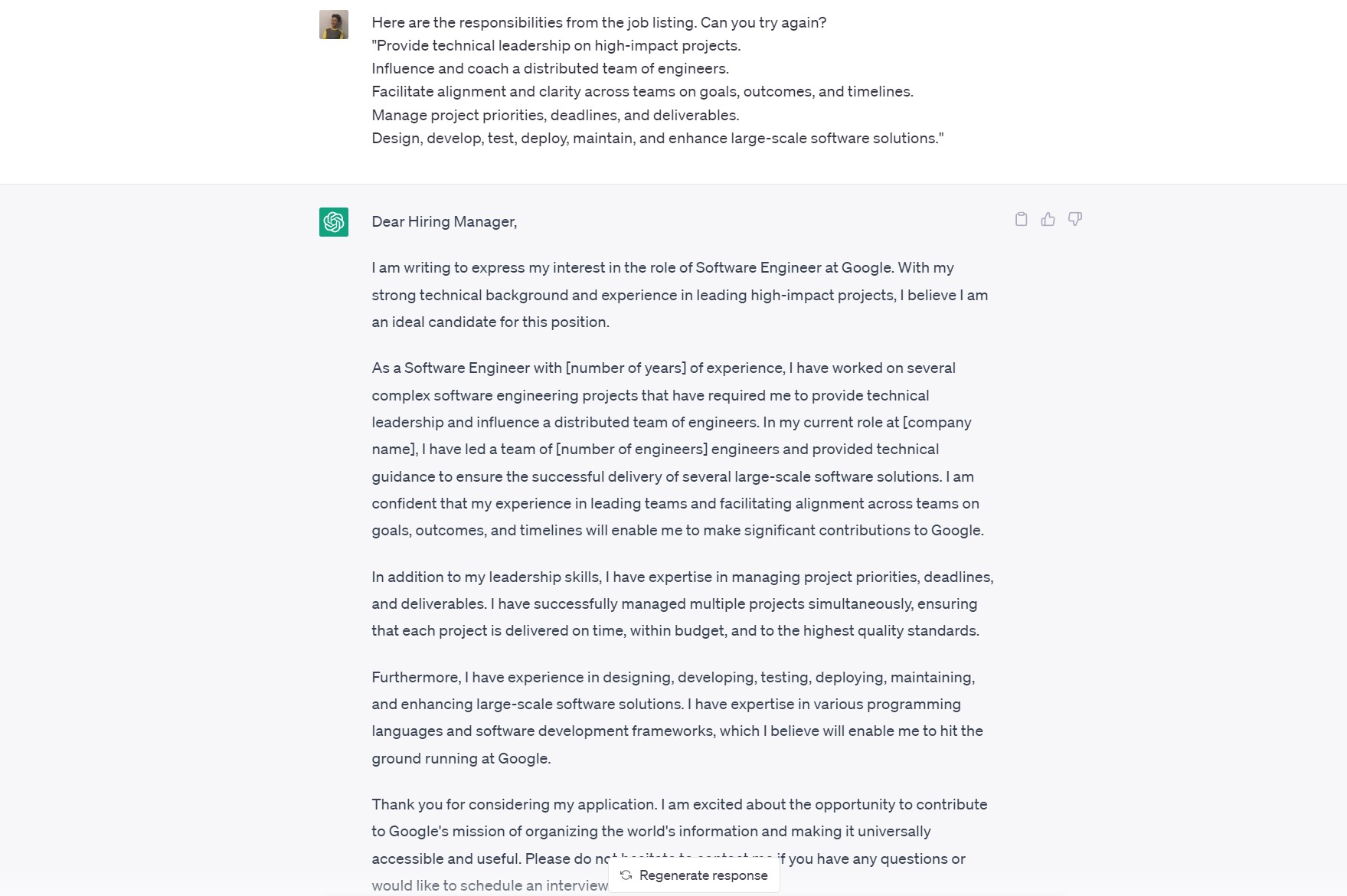The image size is (1347, 896).
Task: Click the user profile photo avatar
Action: tap(334, 25)
